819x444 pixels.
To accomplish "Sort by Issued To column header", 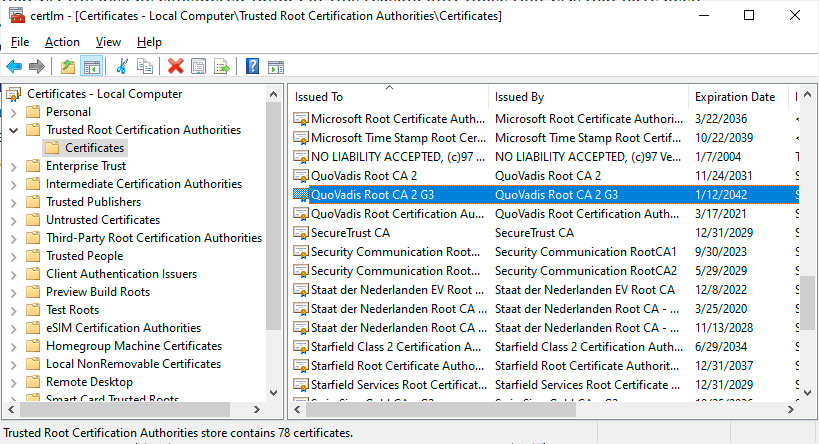I will coord(389,97).
